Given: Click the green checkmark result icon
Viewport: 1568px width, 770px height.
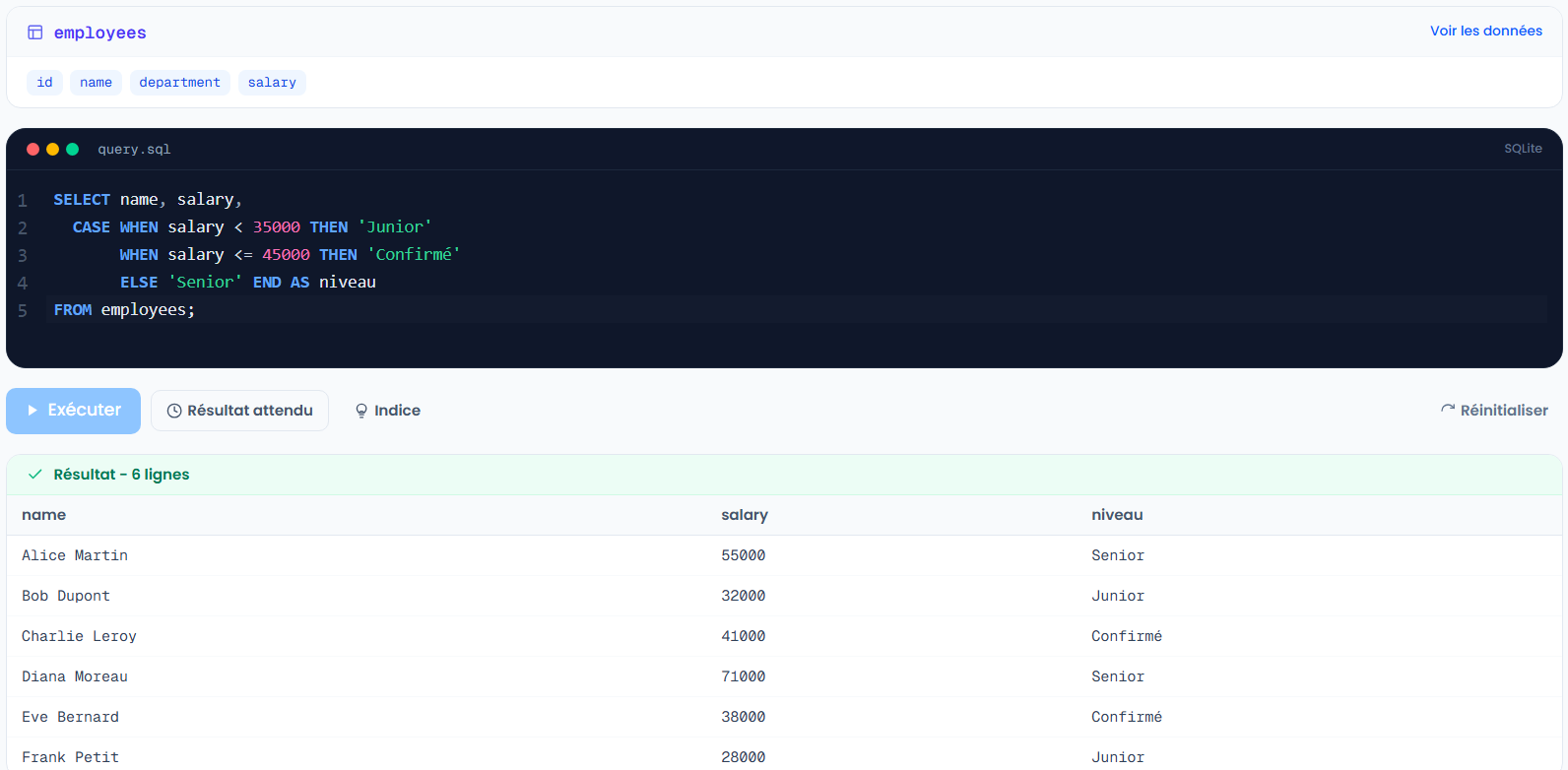Looking at the screenshot, I should 35,475.
